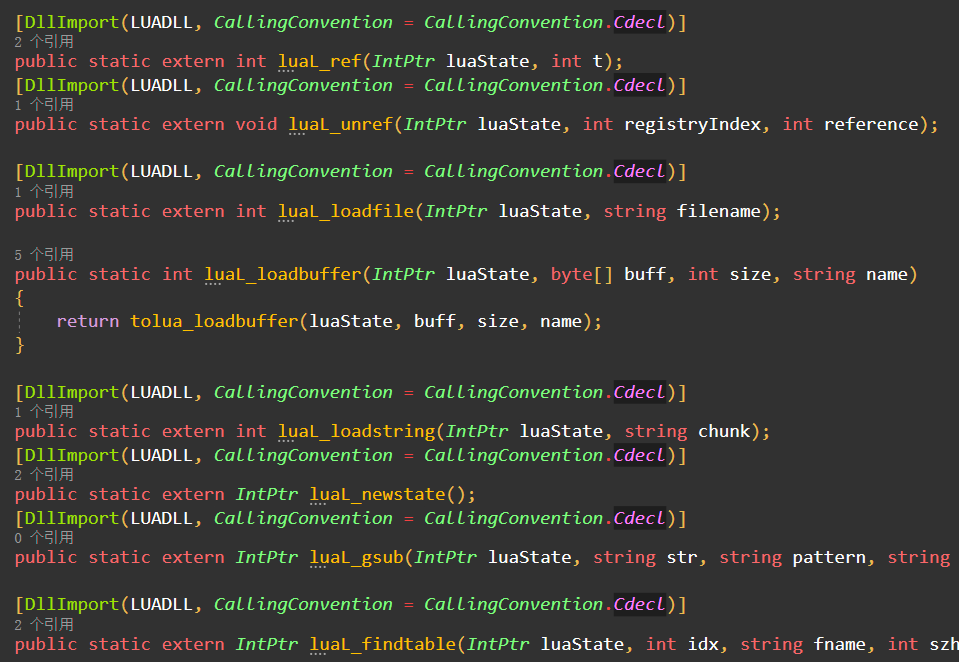Click the closing brace of luaL_loadbuffer body

point(20,346)
